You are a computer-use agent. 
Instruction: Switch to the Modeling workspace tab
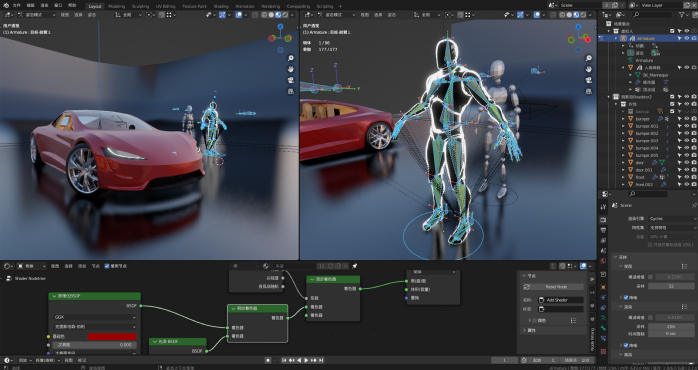pos(117,6)
